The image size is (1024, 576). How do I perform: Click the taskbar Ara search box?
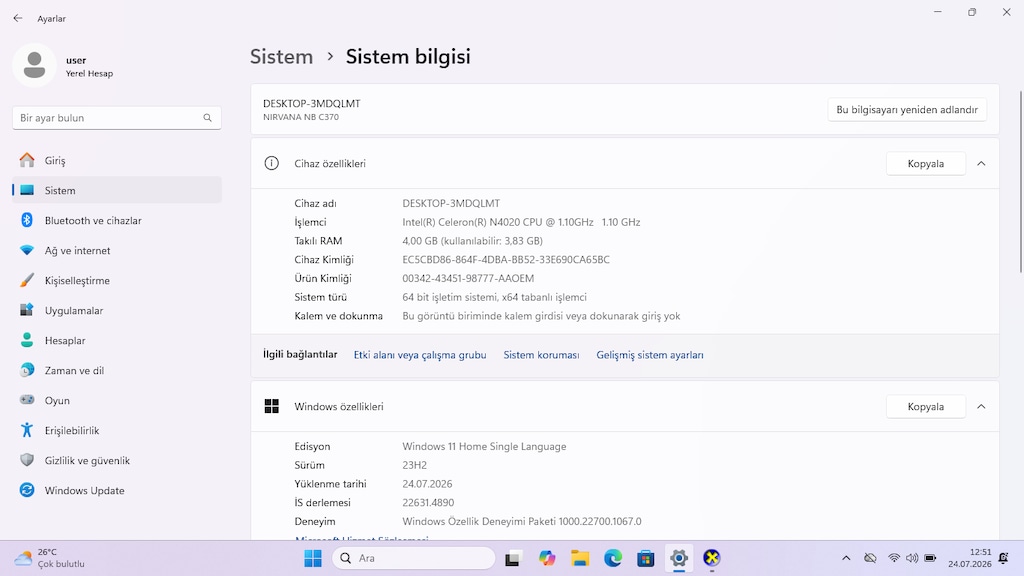coord(413,558)
